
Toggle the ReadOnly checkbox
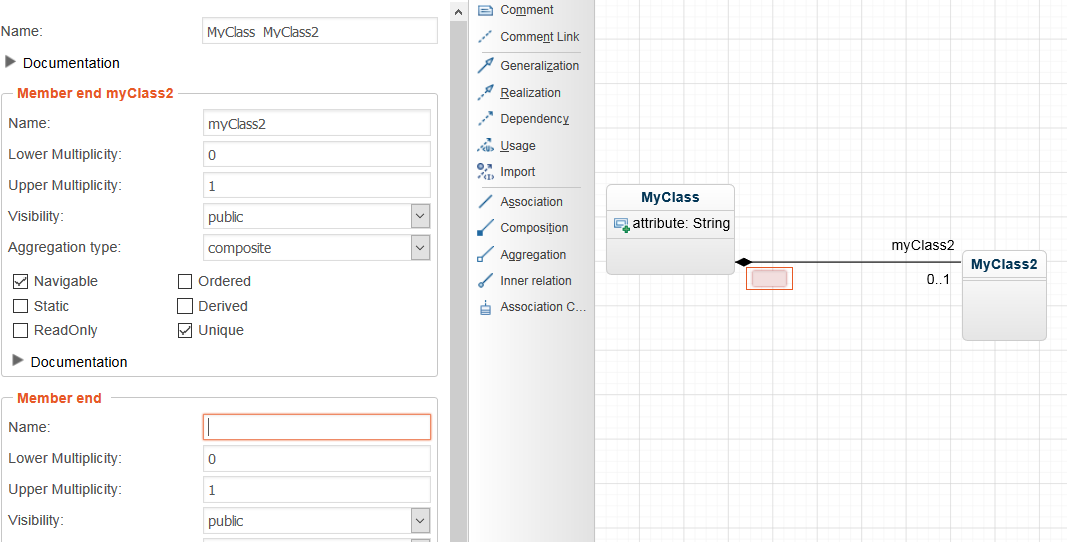tap(21, 331)
